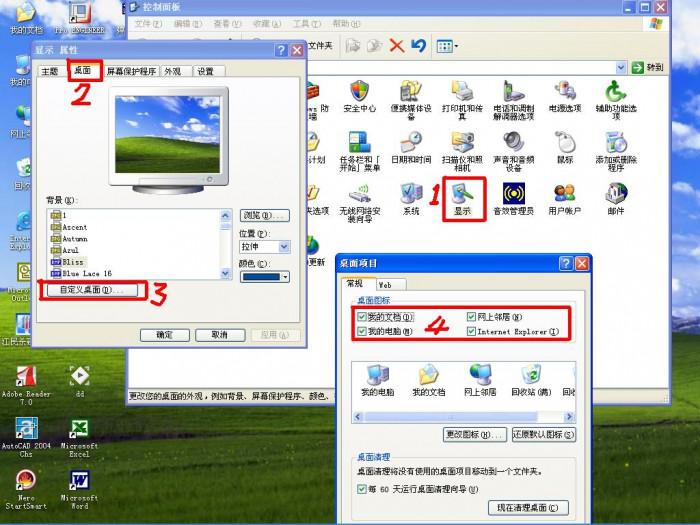
Task: Open 用户帐户 user accounts icon
Action: click(565, 199)
